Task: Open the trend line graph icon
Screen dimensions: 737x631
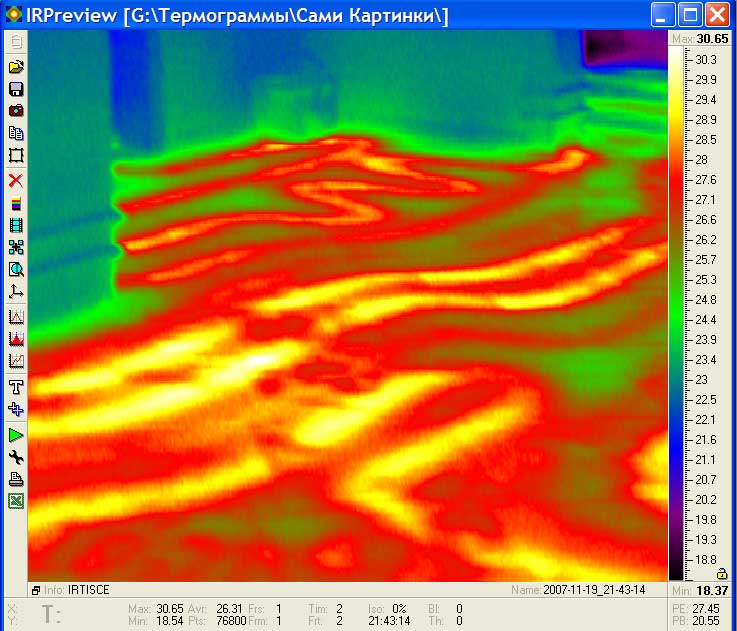Action: tap(16, 361)
